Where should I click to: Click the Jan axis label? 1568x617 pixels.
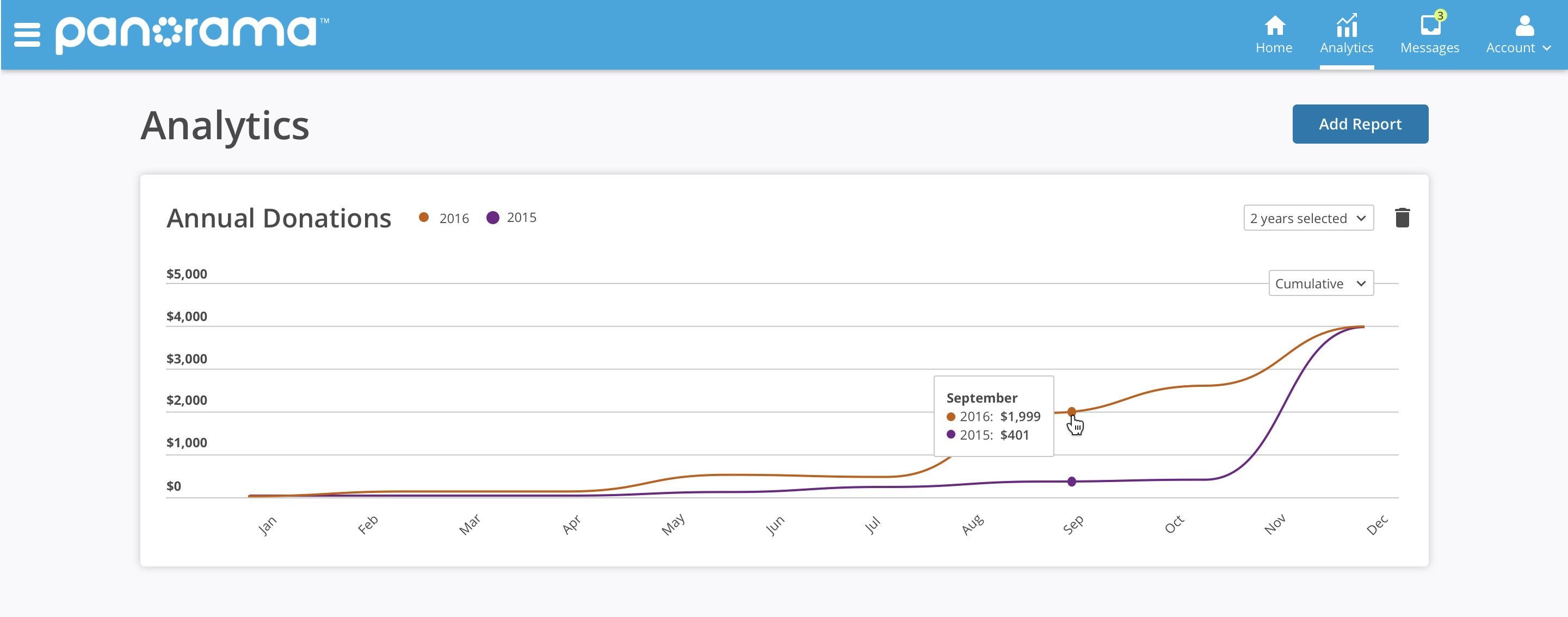pos(267,525)
